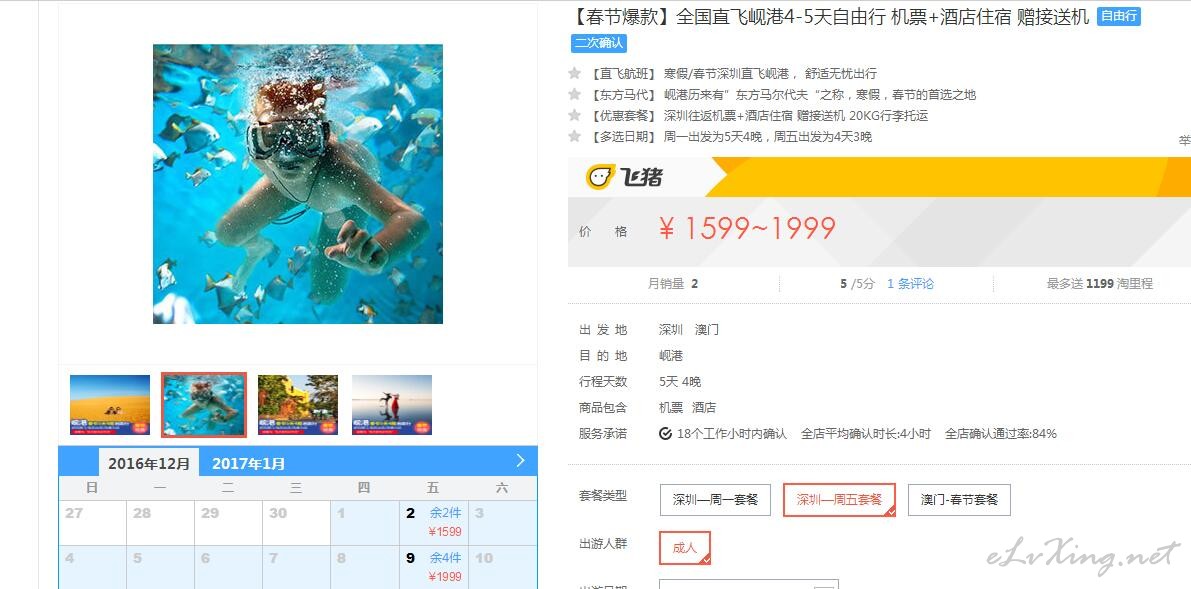The width and height of the screenshot is (1191, 589).
Task: Click star icon beside 多选日期 highlight
Action: click(575, 137)
